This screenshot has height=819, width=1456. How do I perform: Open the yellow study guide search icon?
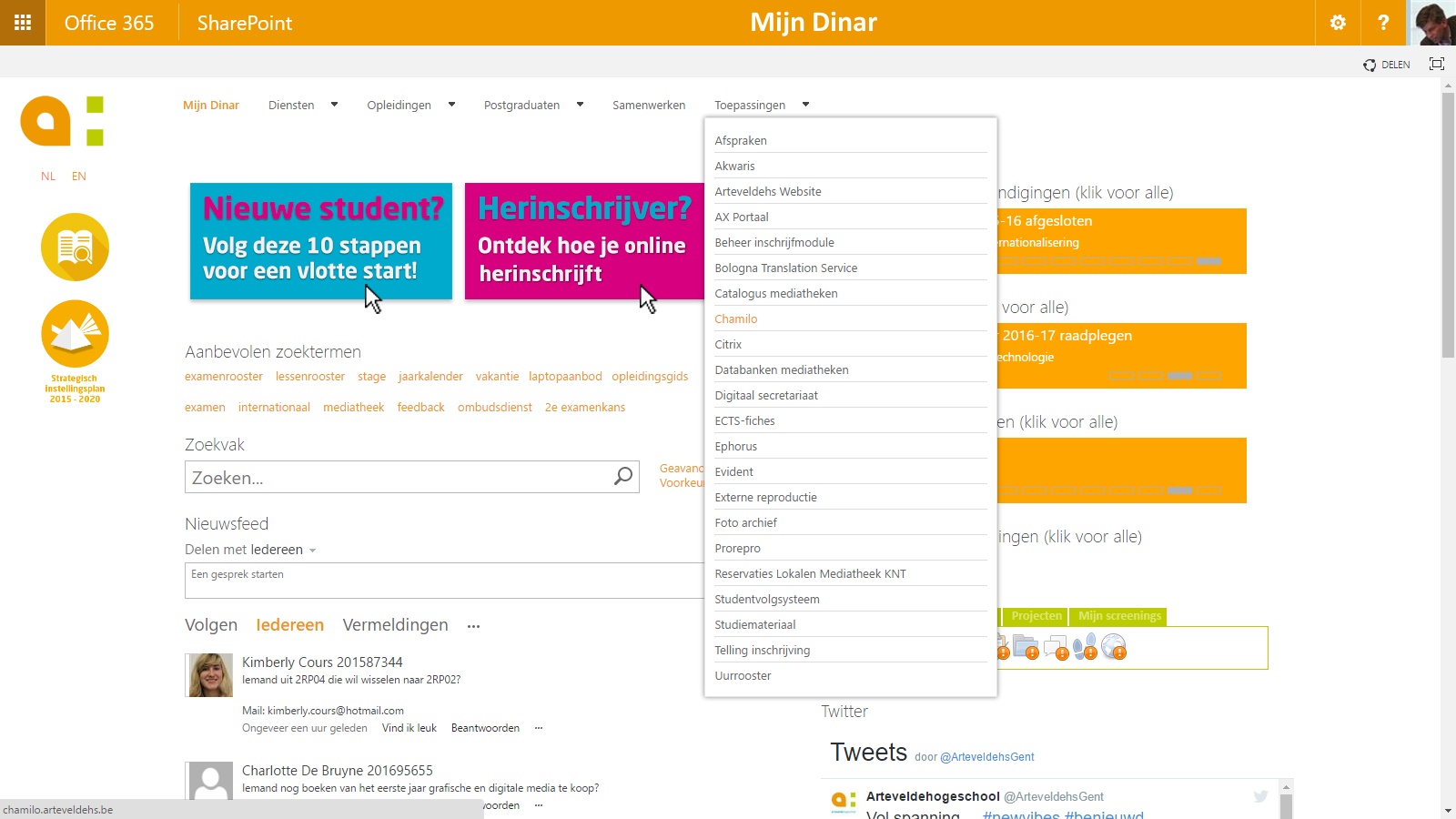(x=75, y=248)
